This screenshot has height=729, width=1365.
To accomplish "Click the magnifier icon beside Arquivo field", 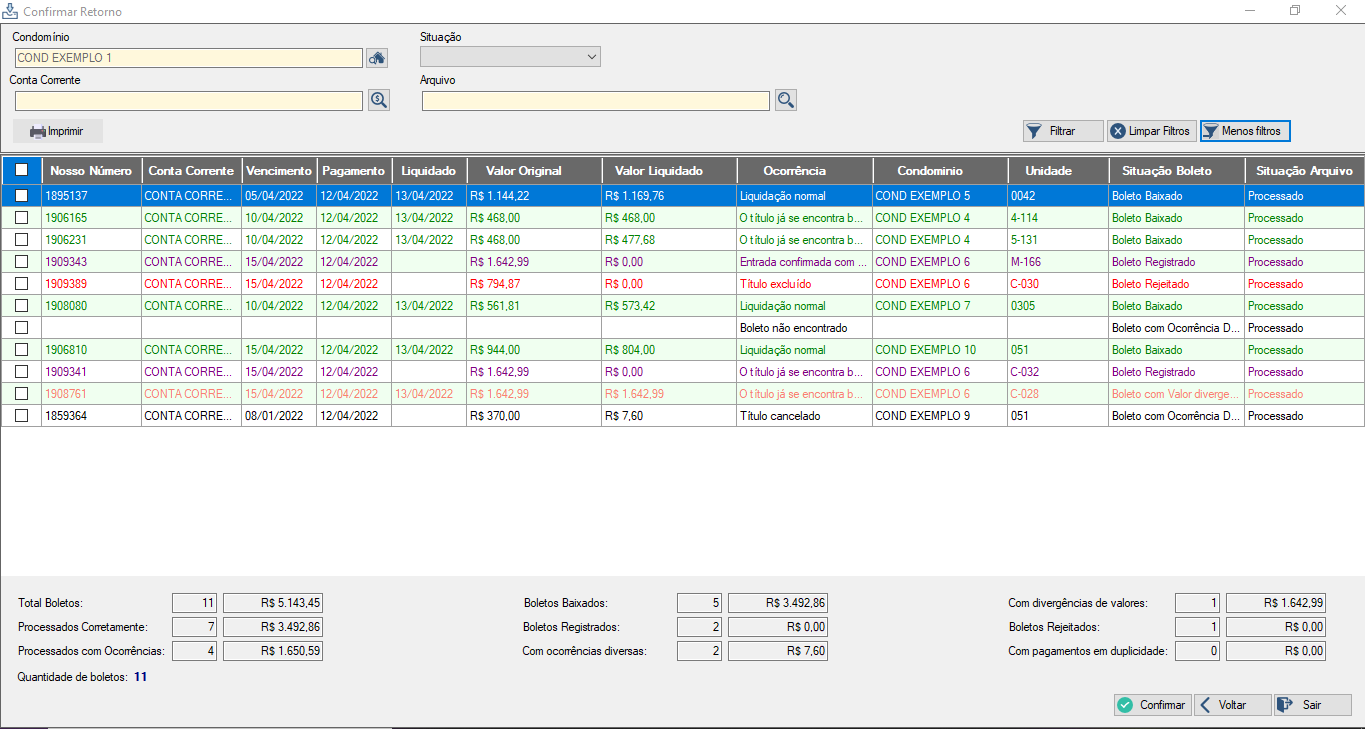I will tap(785, 100).
